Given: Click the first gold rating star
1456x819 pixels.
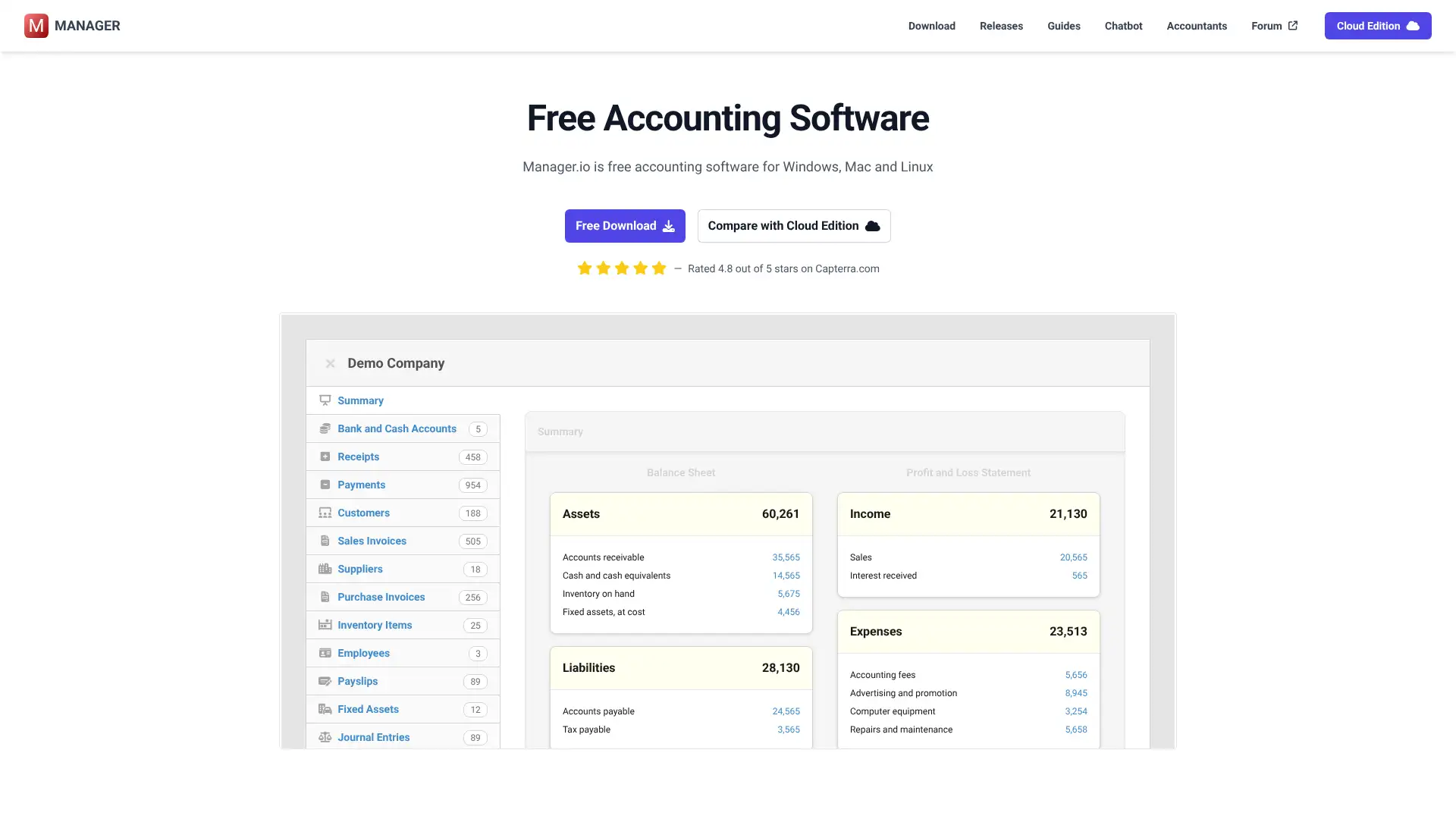Looking at the screenshot, I should pos(585,268).
